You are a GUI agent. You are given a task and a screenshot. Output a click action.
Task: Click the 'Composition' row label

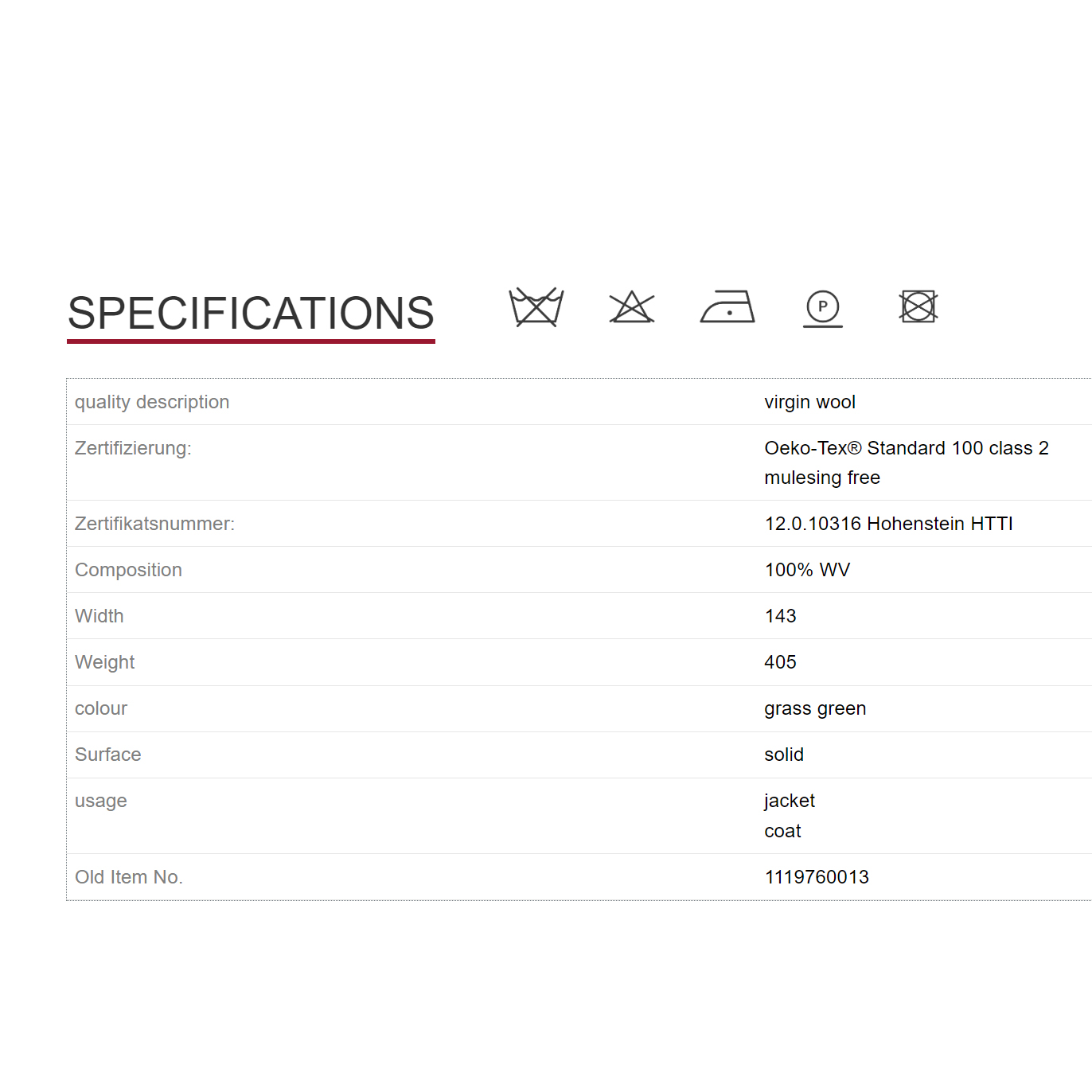[128, 570]
